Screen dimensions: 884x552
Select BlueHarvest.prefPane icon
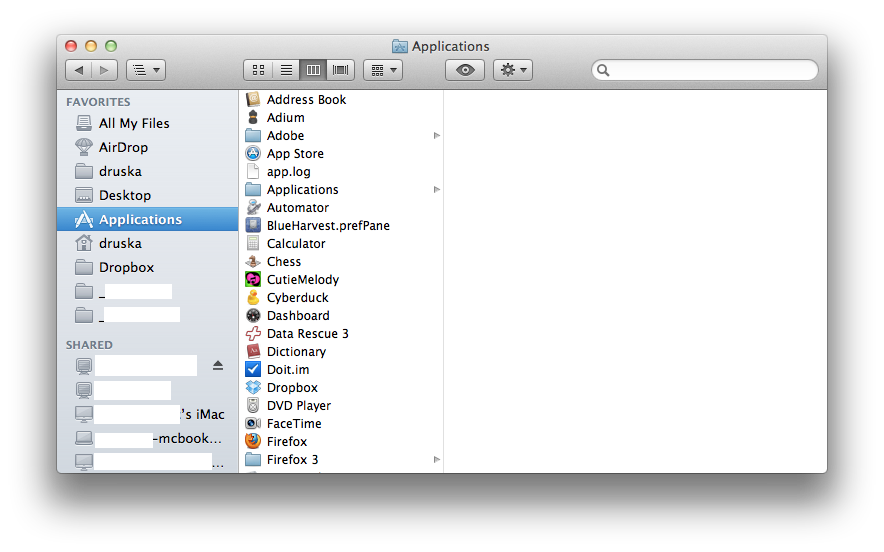point(253,226)
